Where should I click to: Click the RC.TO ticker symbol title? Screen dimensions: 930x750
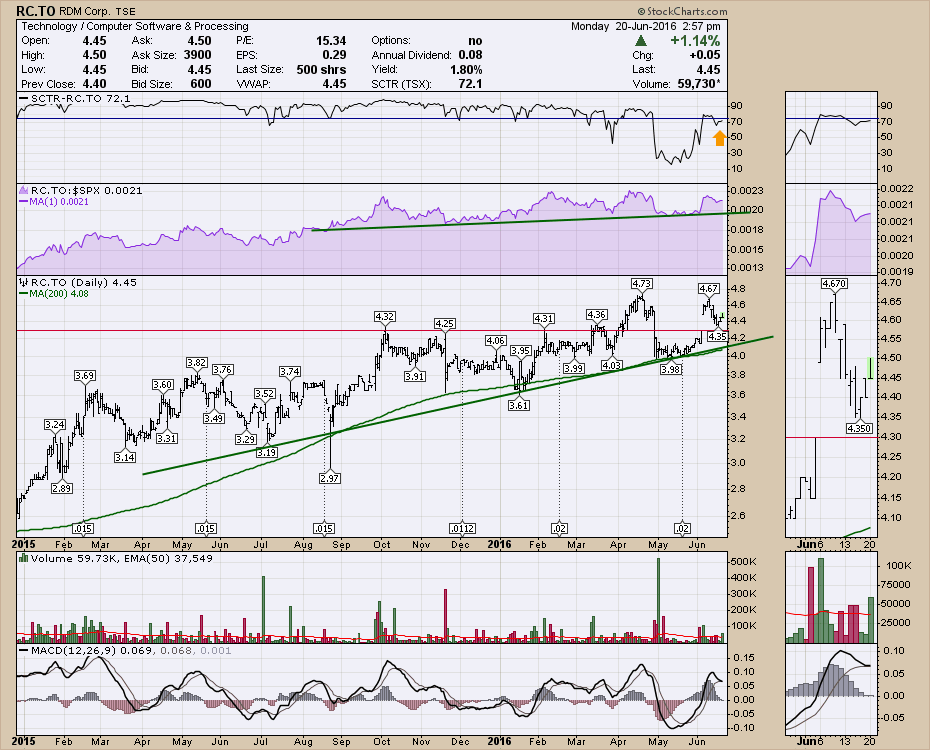pyautogui.click(x=36, y=11)
